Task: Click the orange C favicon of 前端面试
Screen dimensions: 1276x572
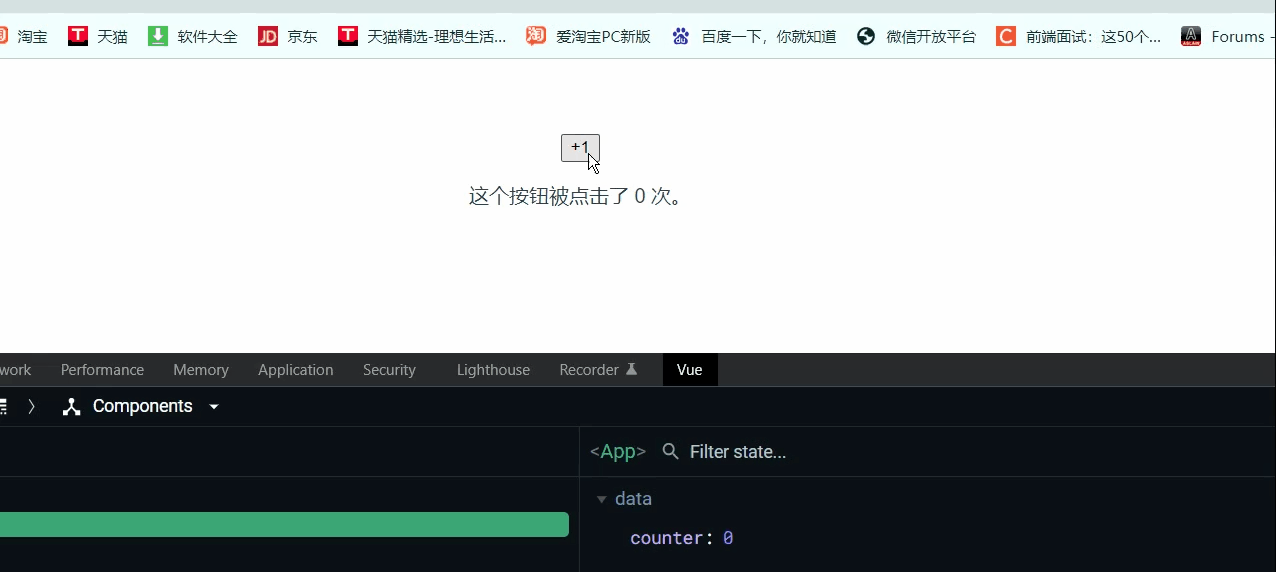Action: click(1006, 36)
